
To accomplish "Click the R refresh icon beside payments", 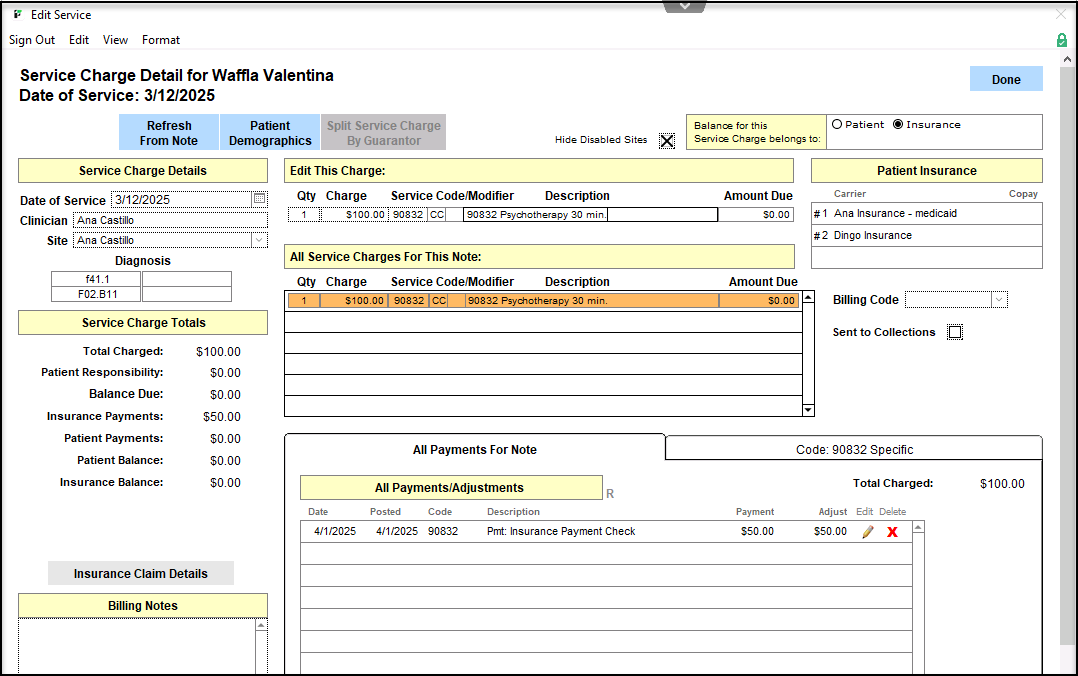I will (610, 493).
